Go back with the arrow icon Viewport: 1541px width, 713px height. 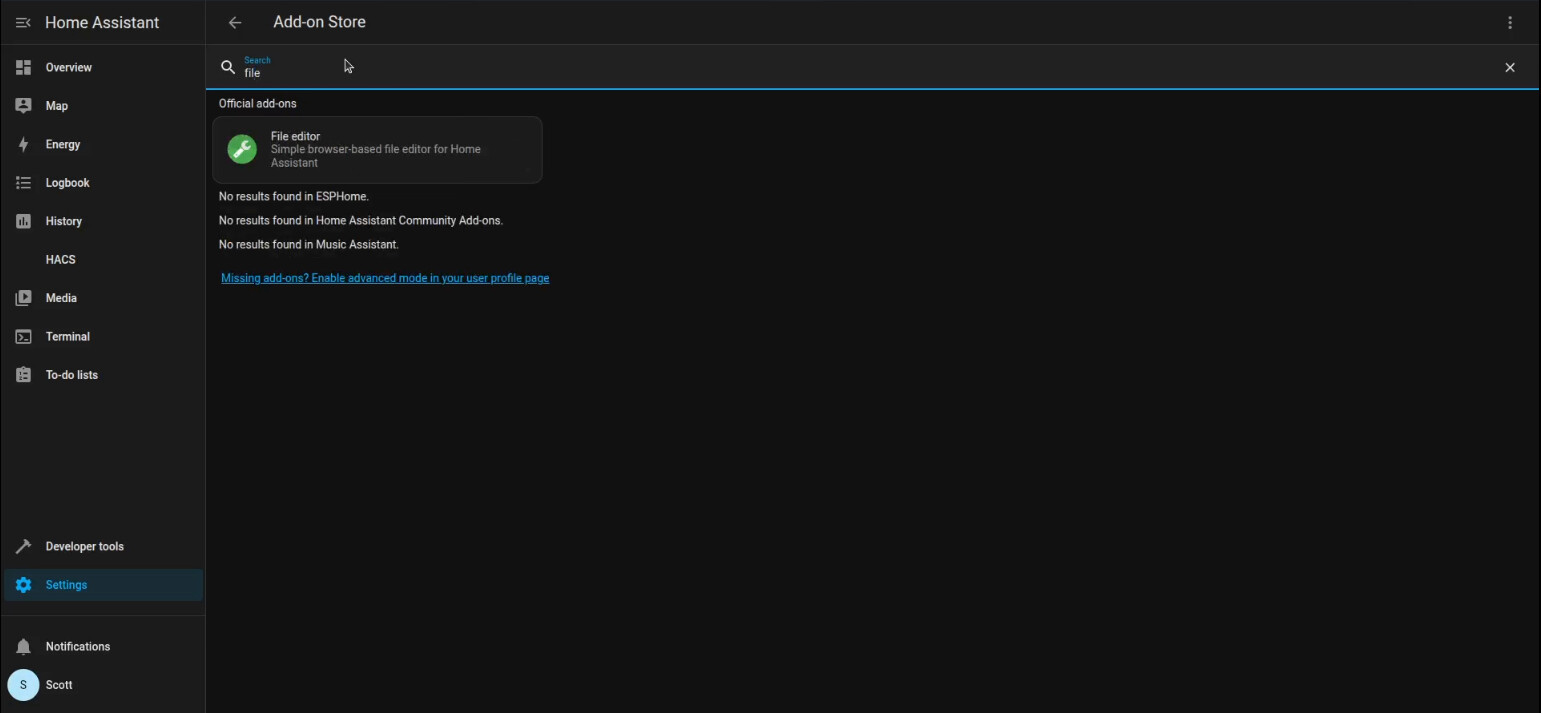point(235,22)
